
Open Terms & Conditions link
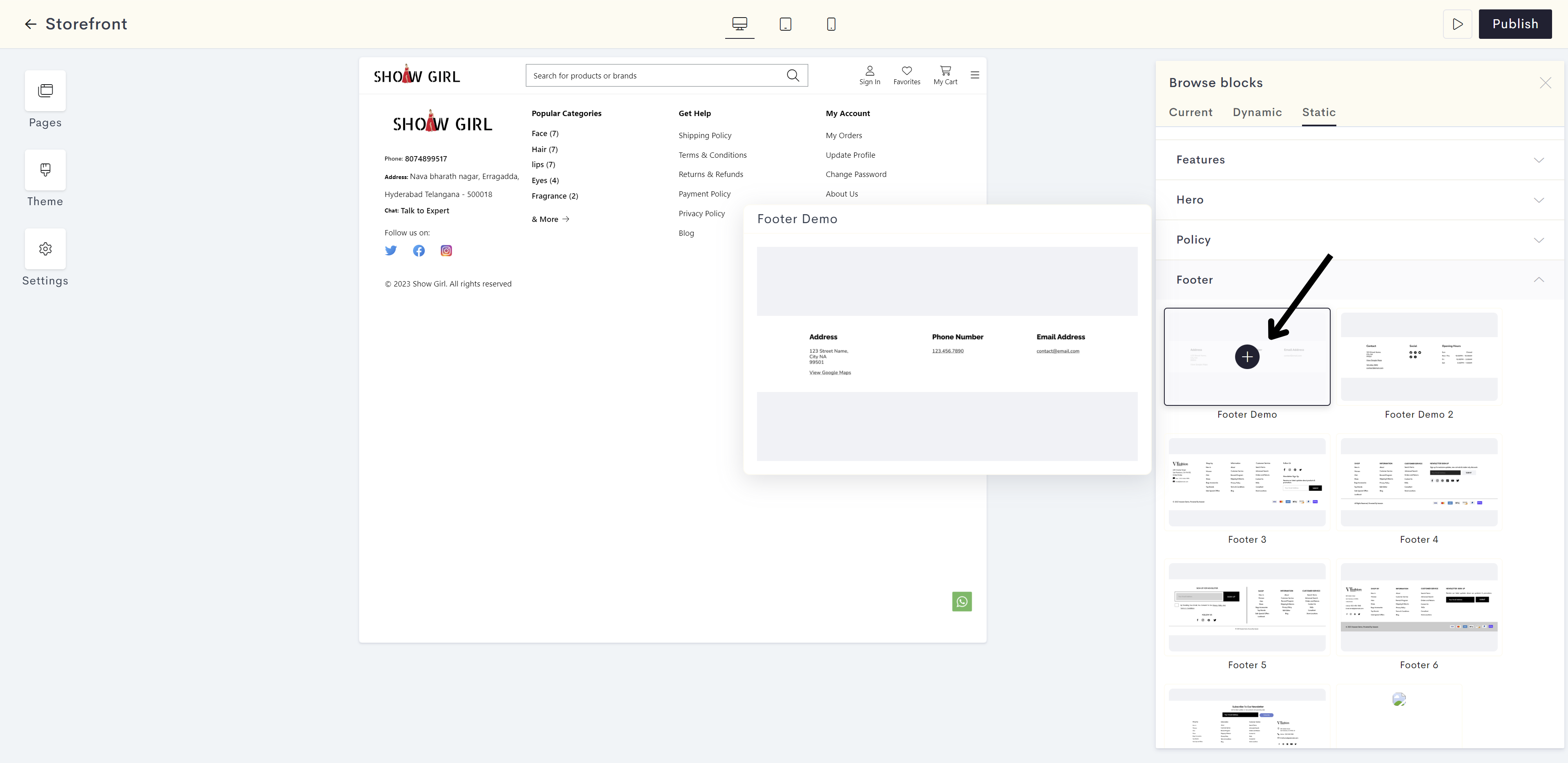712,154
